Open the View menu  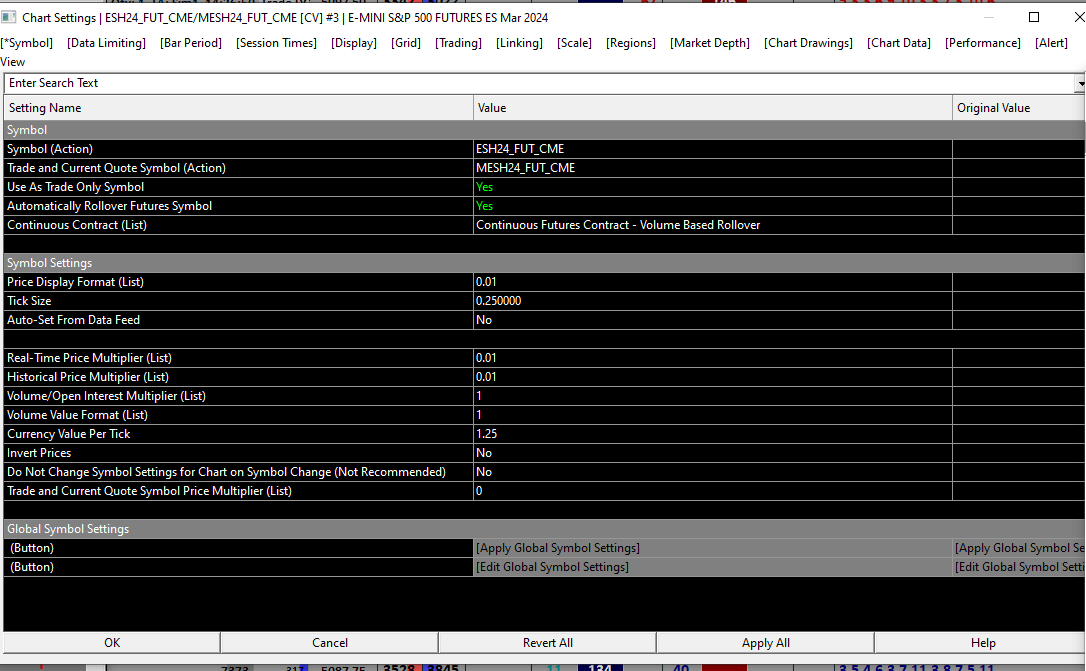pos(13,62)
